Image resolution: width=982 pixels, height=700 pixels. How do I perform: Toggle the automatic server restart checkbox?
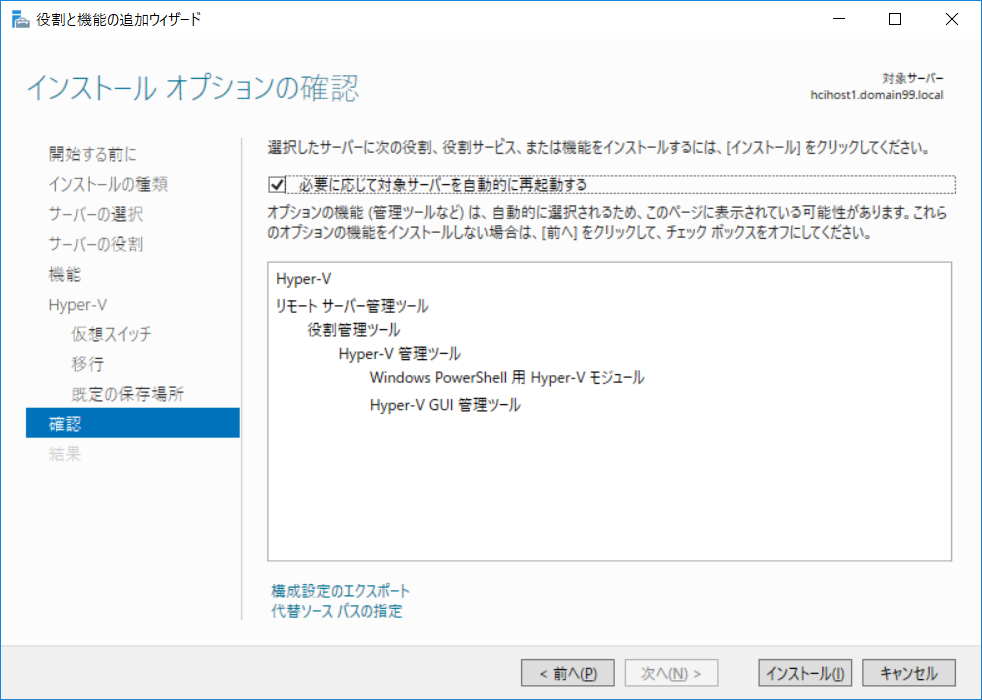(277, 185)
